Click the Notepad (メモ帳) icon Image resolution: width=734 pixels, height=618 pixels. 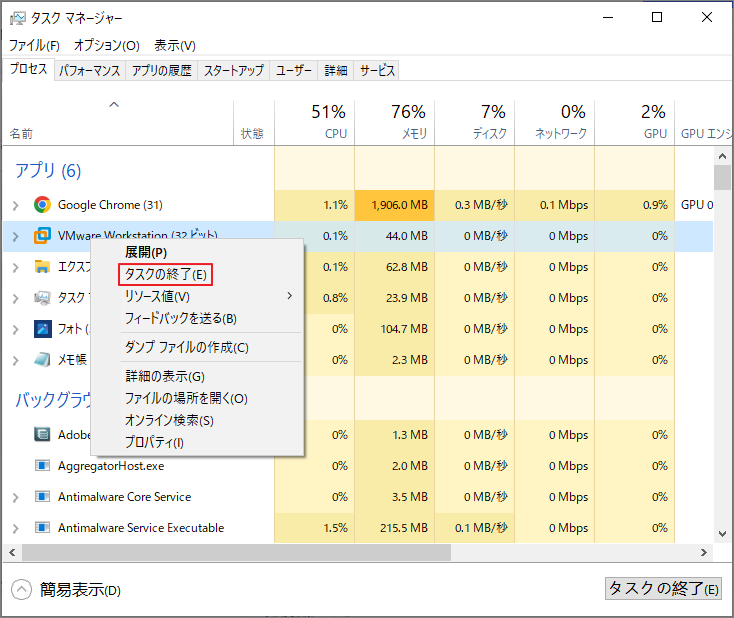point(42,360)
